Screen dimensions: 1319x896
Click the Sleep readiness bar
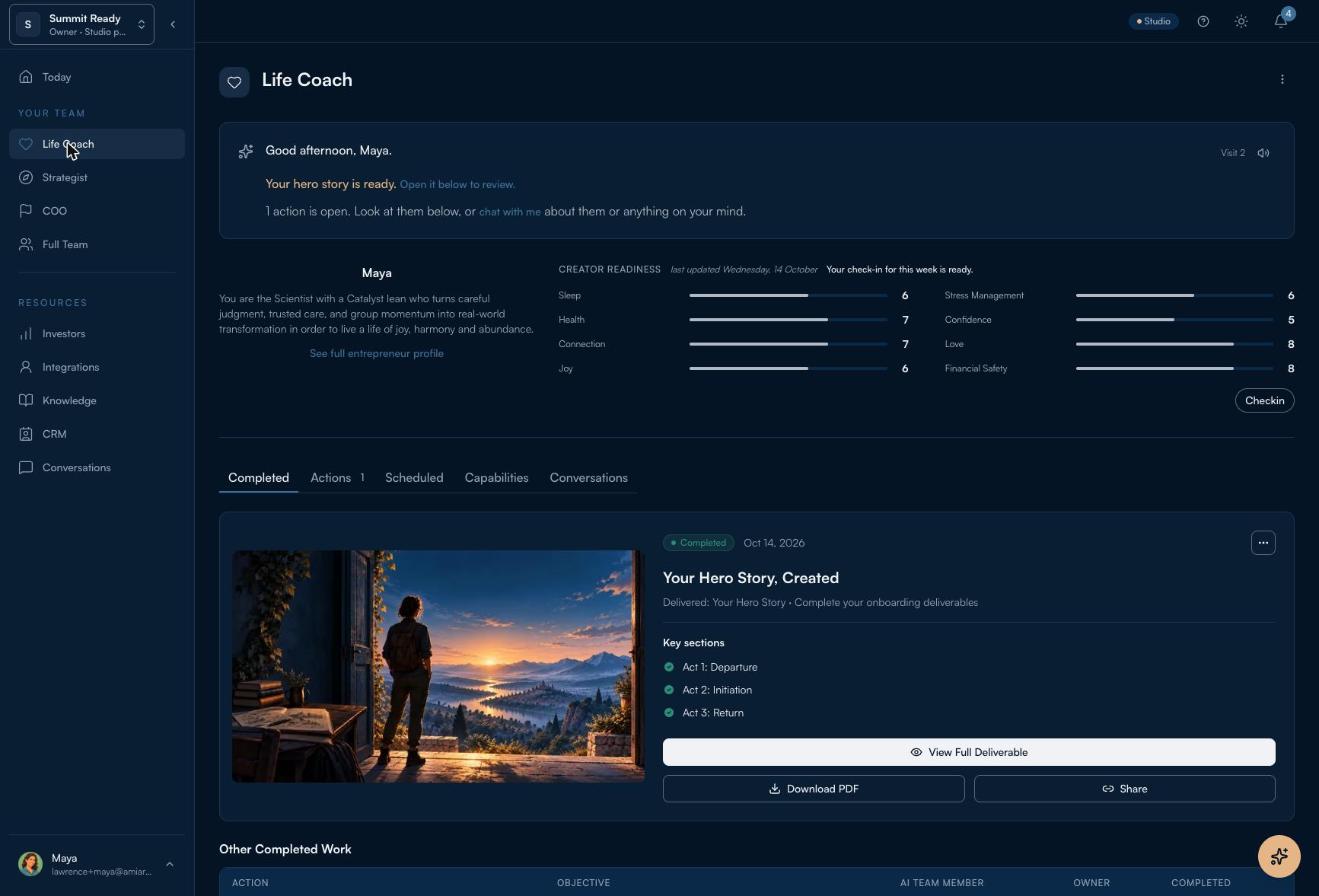click(x=788, y=296)
